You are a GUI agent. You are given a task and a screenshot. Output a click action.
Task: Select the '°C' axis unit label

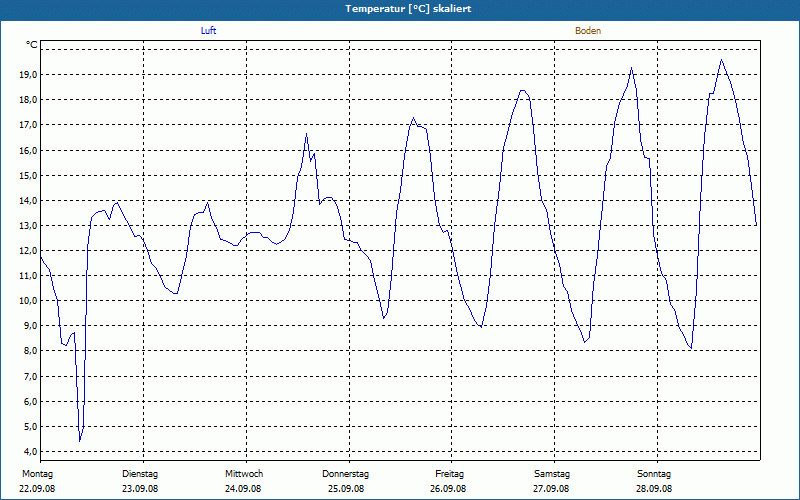[x=32, y=45]
